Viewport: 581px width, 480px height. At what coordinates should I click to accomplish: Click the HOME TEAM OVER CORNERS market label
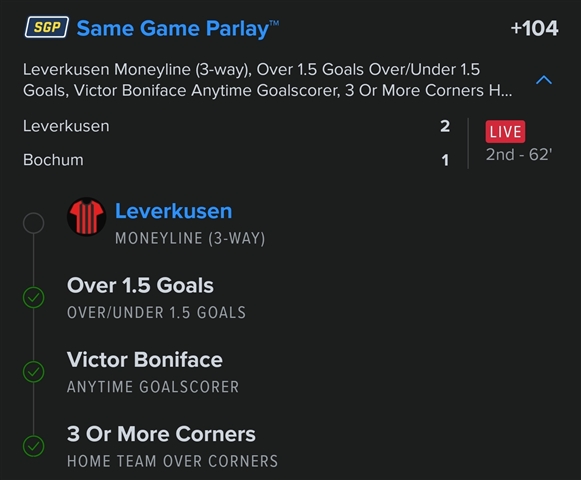tap(172, 461)
